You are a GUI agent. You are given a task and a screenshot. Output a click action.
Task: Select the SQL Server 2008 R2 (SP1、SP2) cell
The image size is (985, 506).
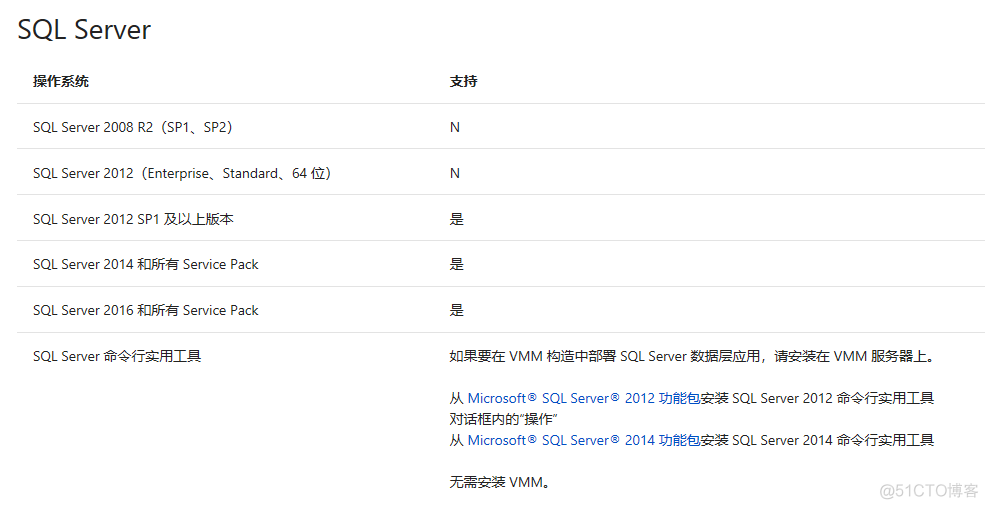point(133,127)
